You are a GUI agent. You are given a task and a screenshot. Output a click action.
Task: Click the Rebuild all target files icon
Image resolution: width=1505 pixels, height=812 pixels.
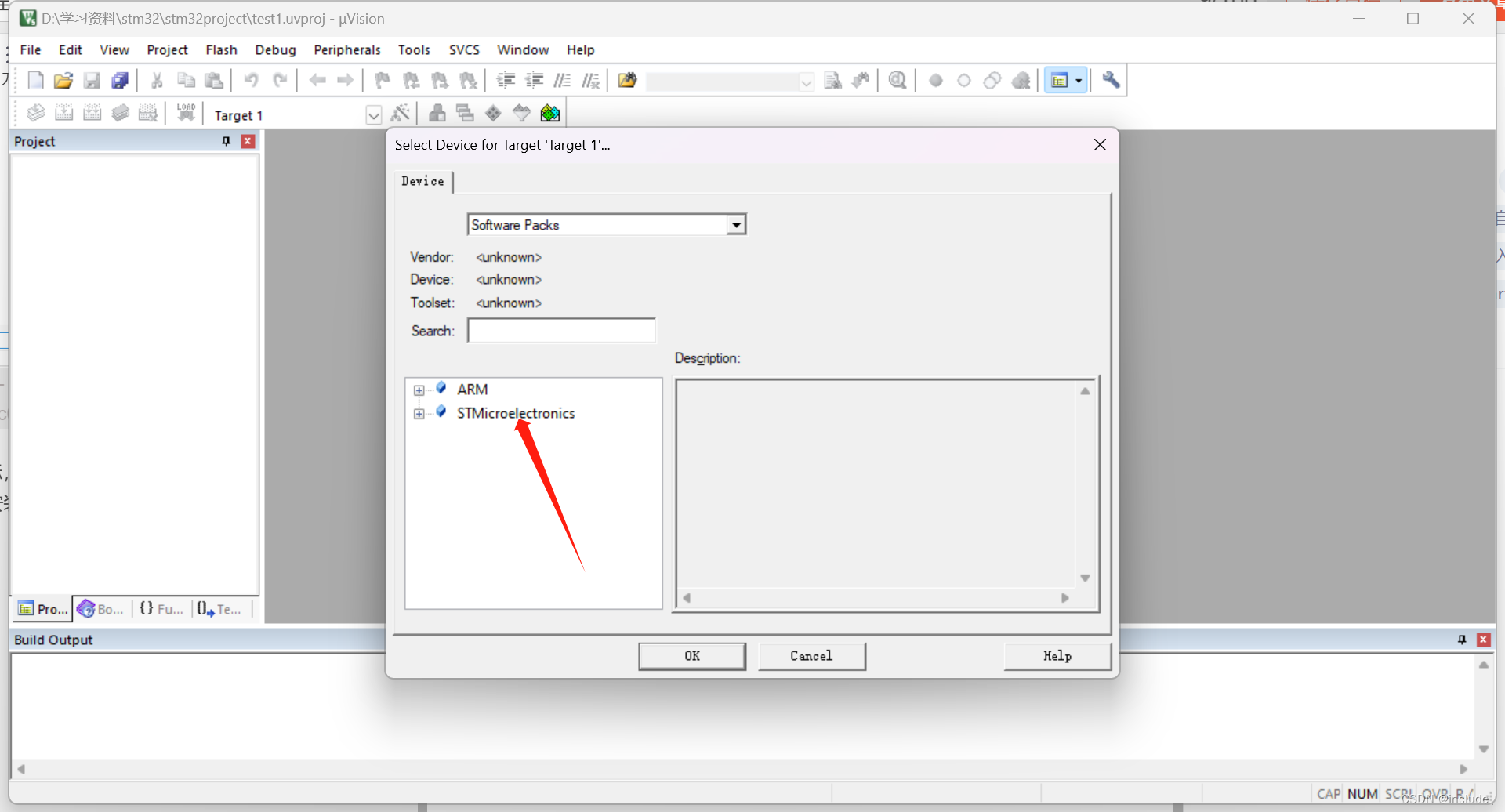(92, 114)
